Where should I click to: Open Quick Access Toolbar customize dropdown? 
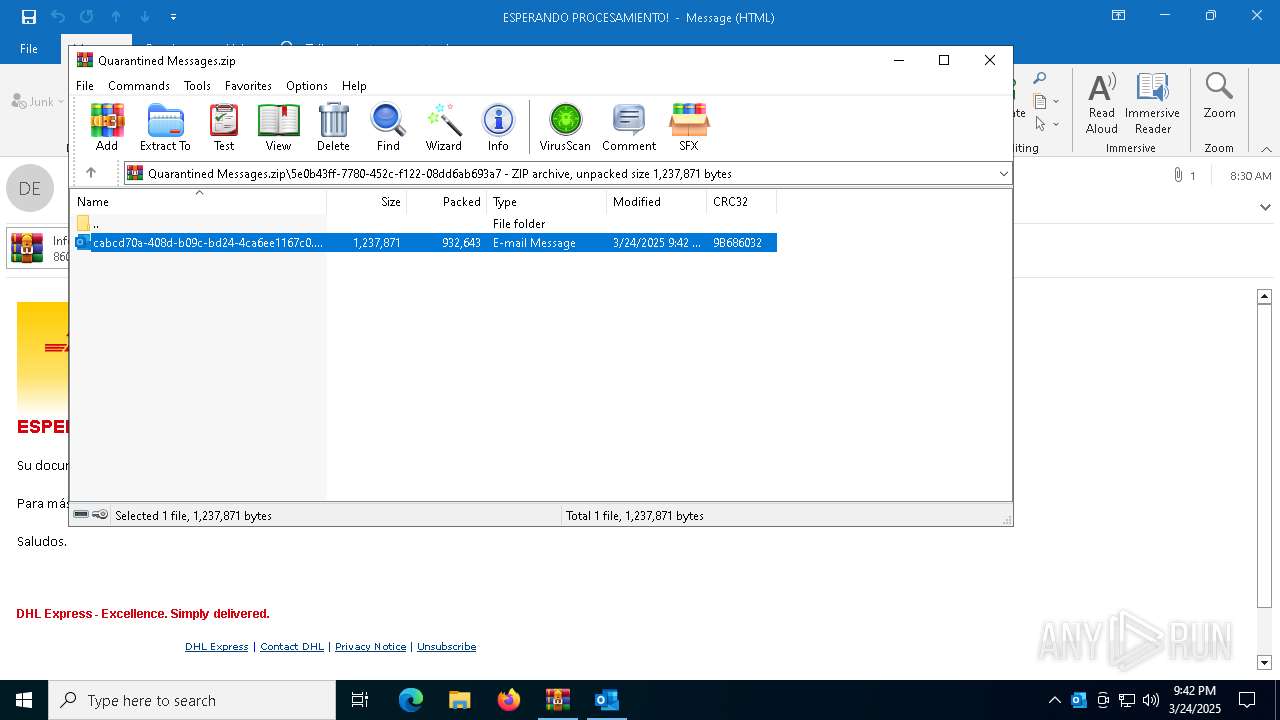(x=174, y=17)
